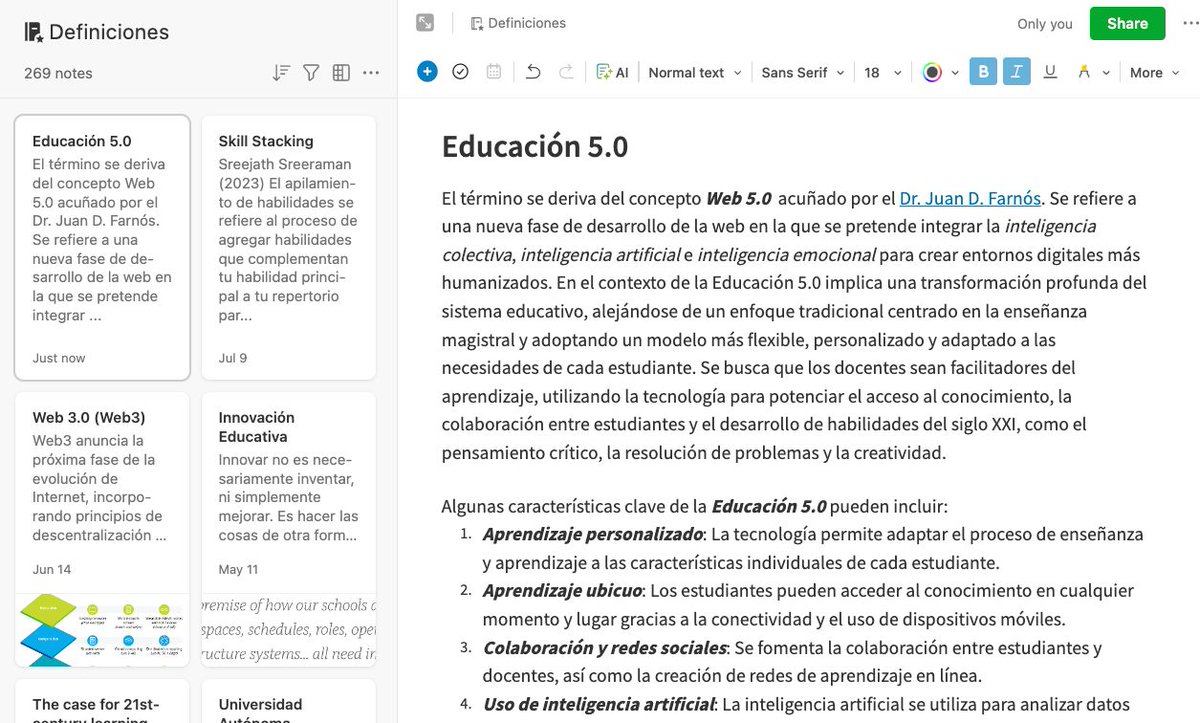Click the blue insert plus button
Image resolution: width=1200 pixels, height=723 pixels.
pos(427,72)
